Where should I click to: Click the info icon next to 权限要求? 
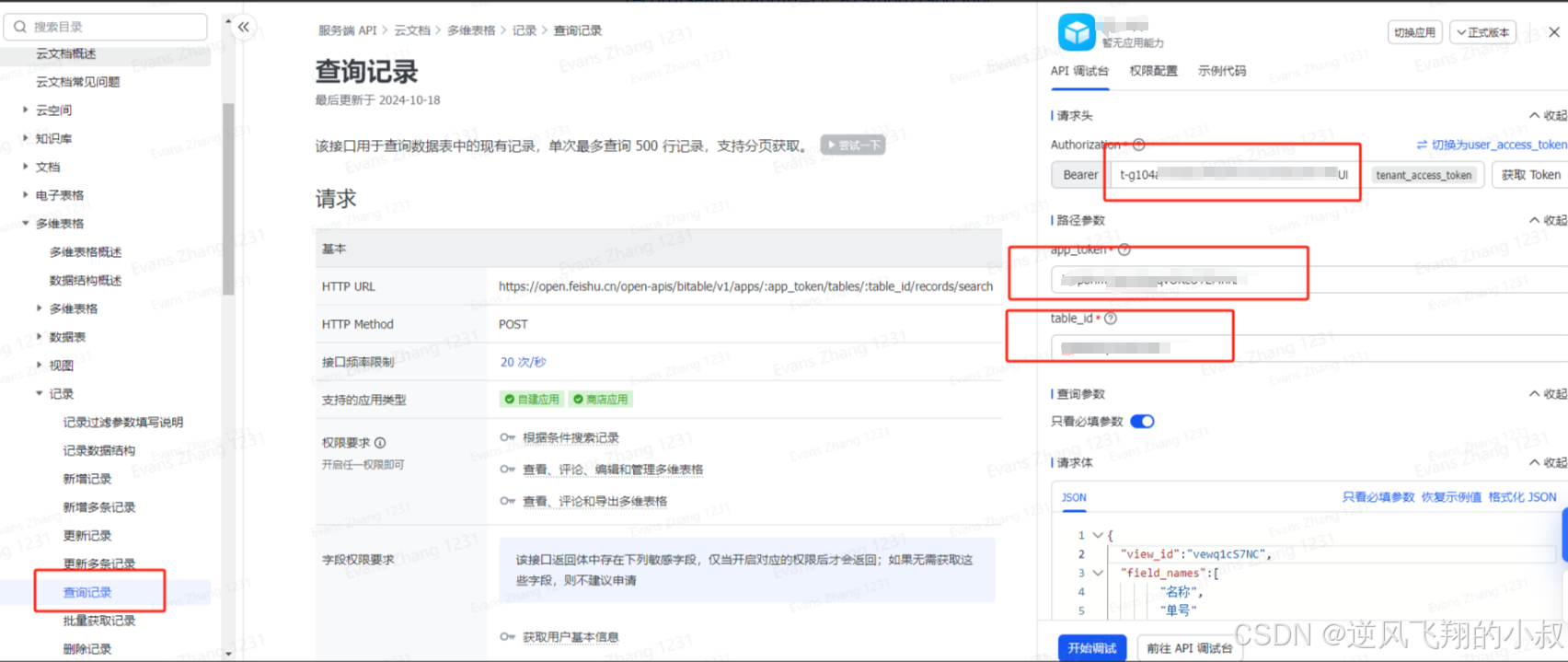click(380, 443)
